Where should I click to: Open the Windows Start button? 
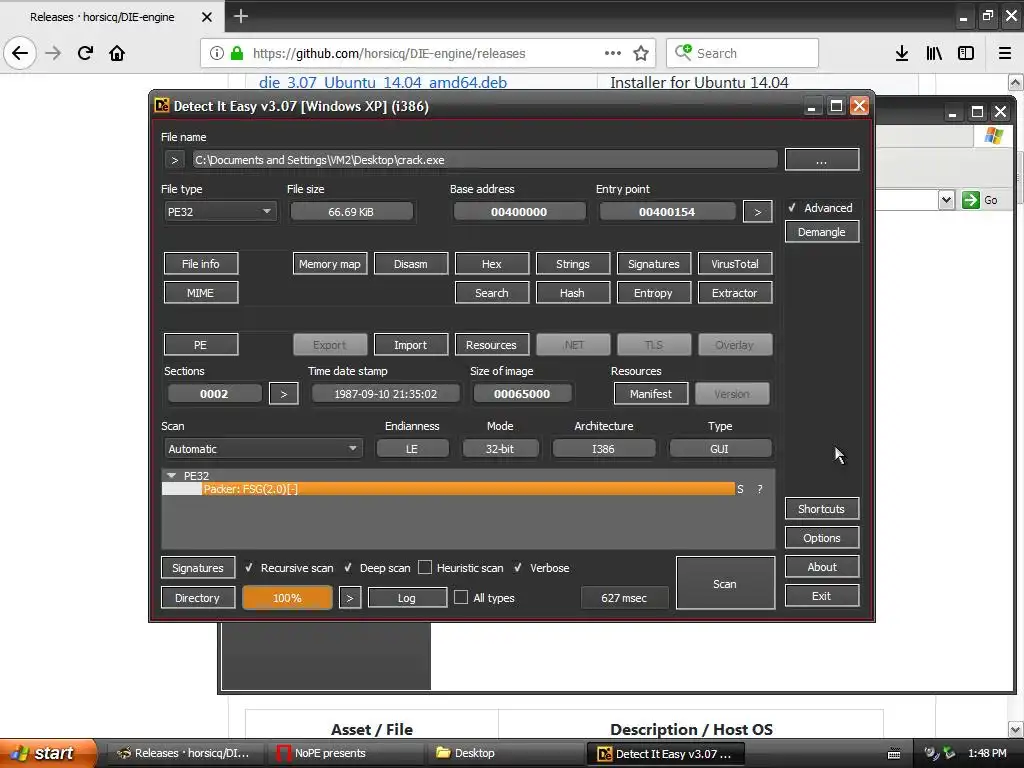pos(48,753)
